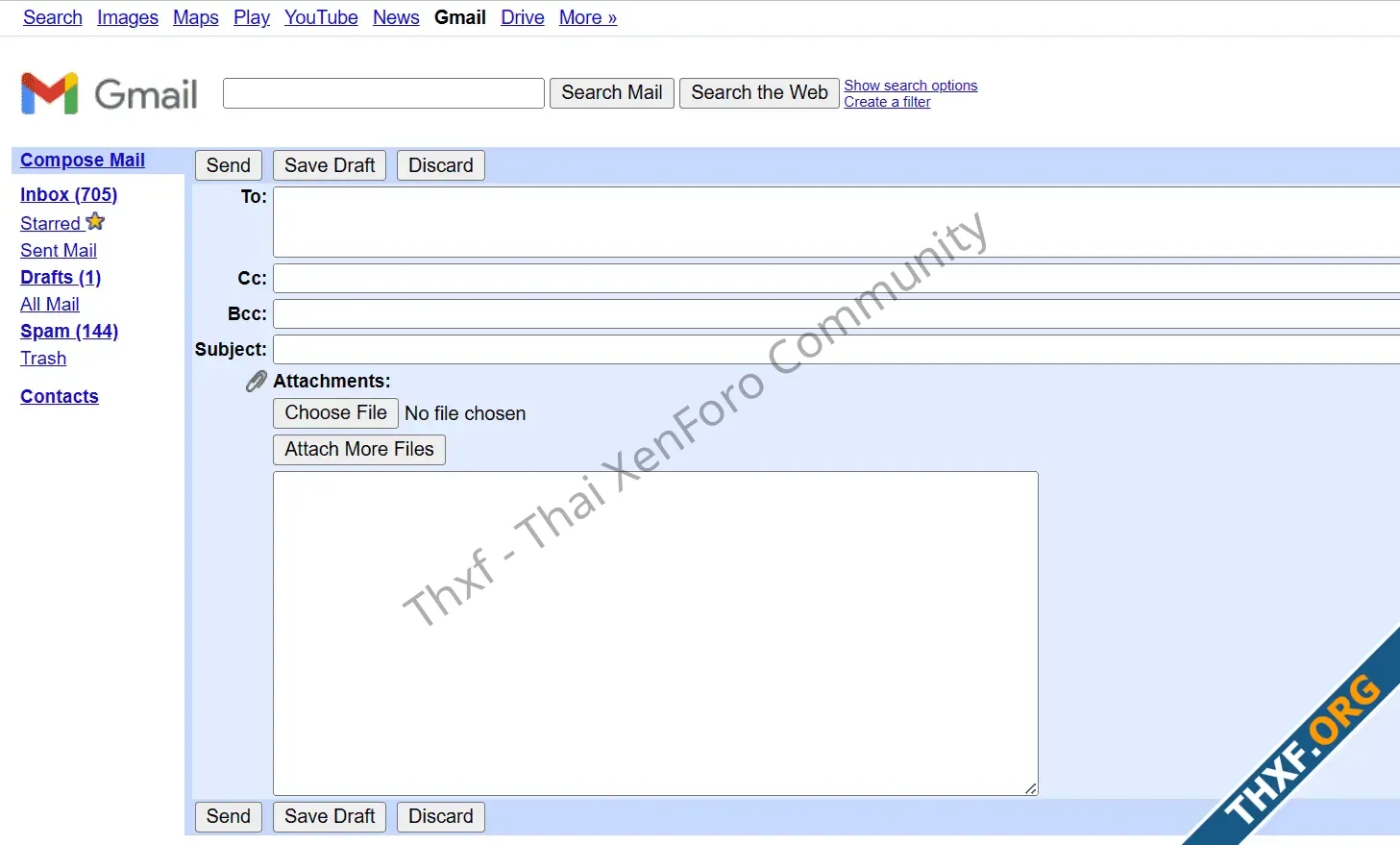This screenshot has height=845, width=1400.
Task: Open the Contacts link
Action: pos(60,397)
